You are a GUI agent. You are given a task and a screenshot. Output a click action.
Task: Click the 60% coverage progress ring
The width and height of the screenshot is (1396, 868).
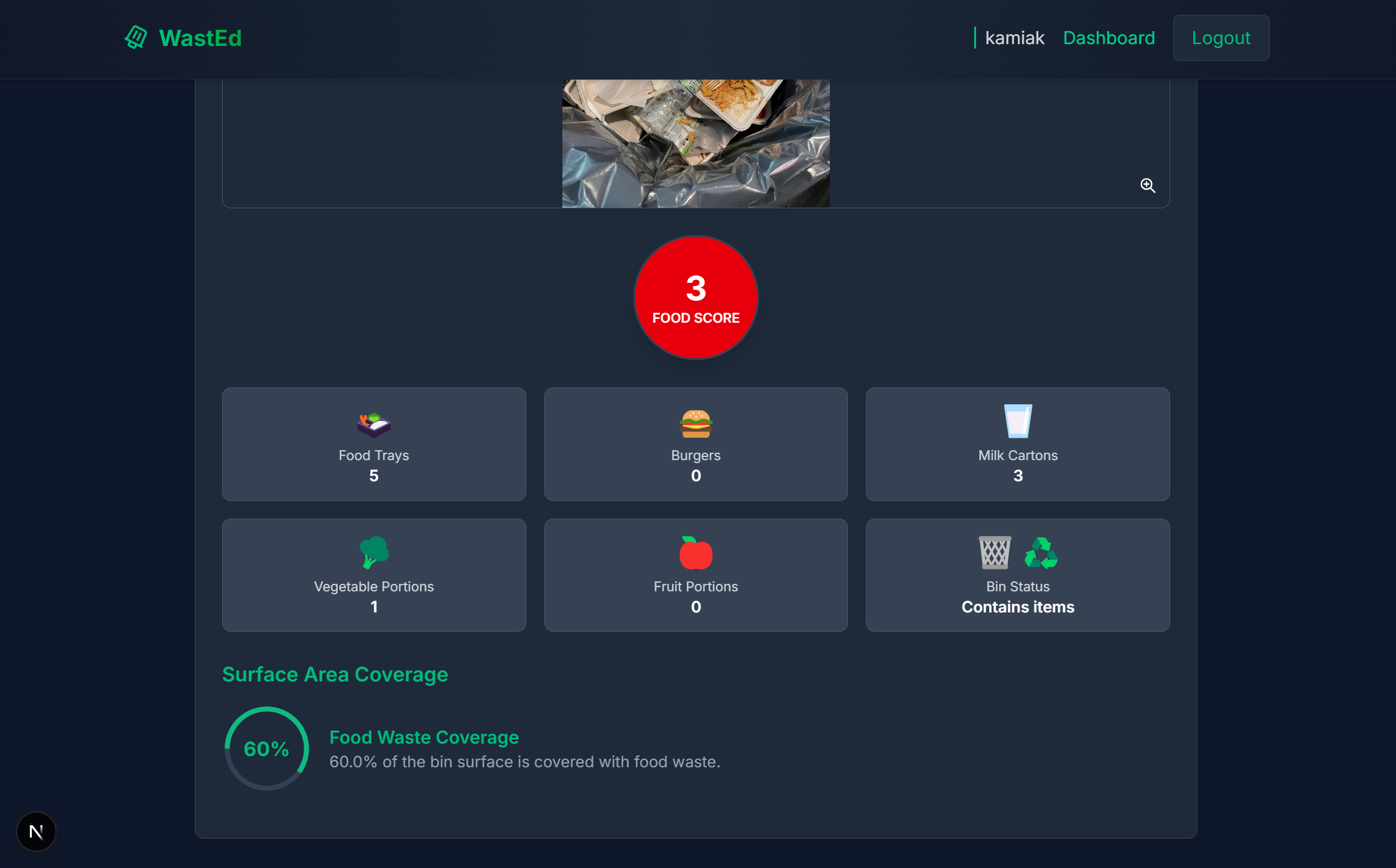pos(266,749)
